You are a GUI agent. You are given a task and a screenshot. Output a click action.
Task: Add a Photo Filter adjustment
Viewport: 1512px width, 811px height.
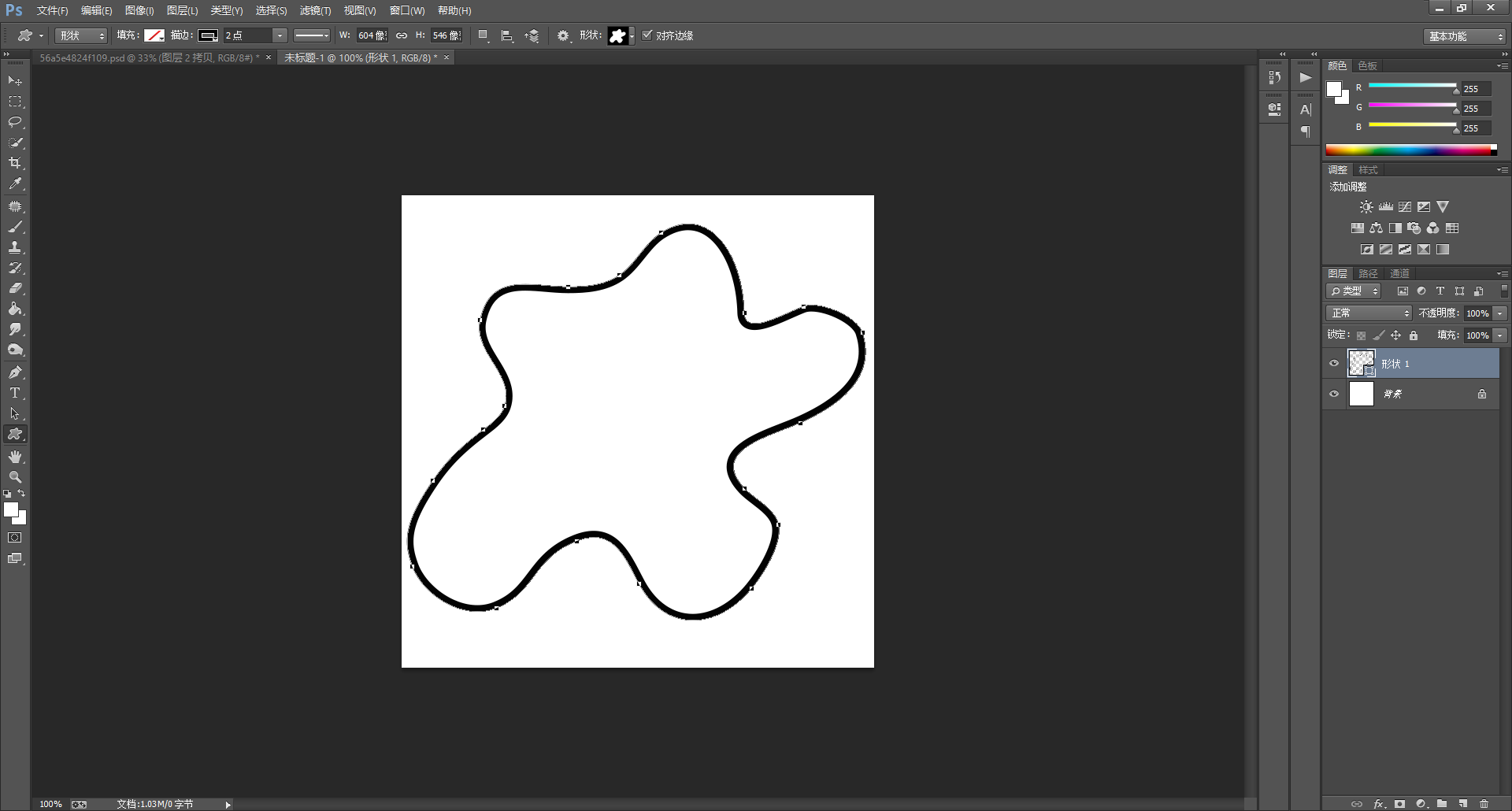coord(1414,228)
